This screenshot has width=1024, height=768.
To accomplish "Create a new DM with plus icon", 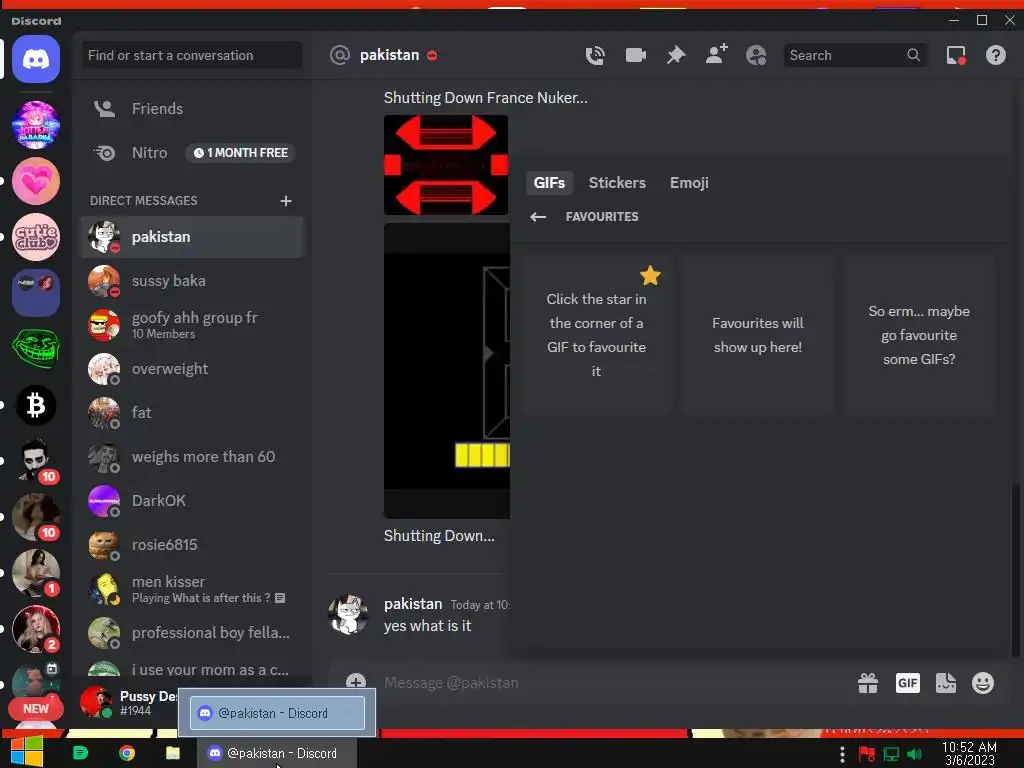I will (285, 200).
